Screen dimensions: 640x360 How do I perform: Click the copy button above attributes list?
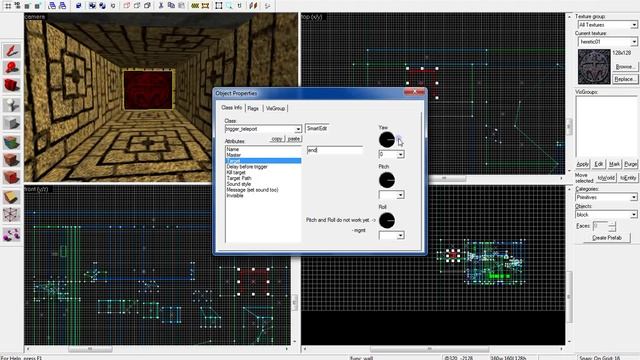(277, 139)
